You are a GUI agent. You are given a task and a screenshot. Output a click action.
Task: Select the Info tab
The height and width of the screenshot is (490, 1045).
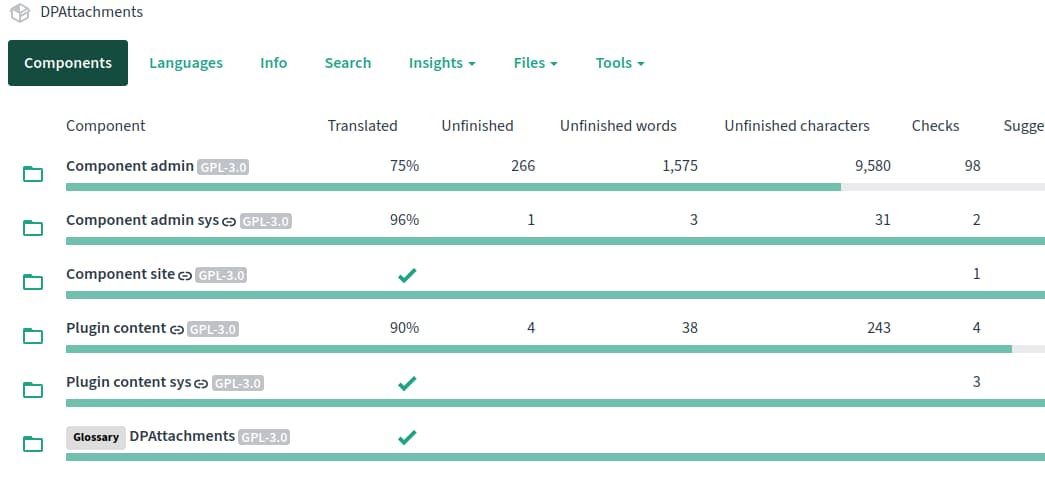(273, 63)
